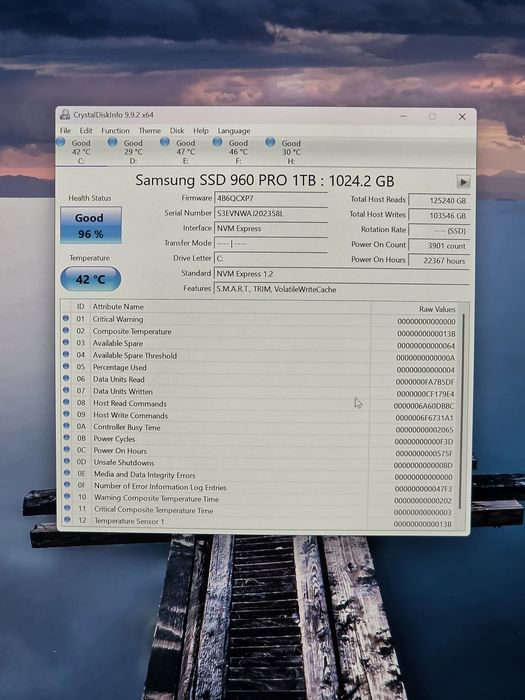Click the Power On Count value 3901 count

pos(439,246)
